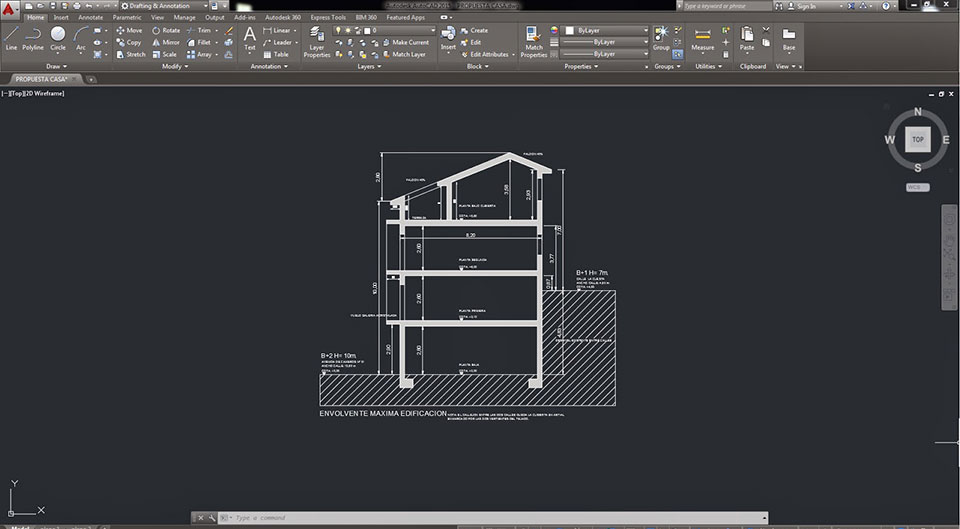Screen dimensions: 960x529
Task: Switch to the Annotate ribbon tab
Action: click(90, 17)
